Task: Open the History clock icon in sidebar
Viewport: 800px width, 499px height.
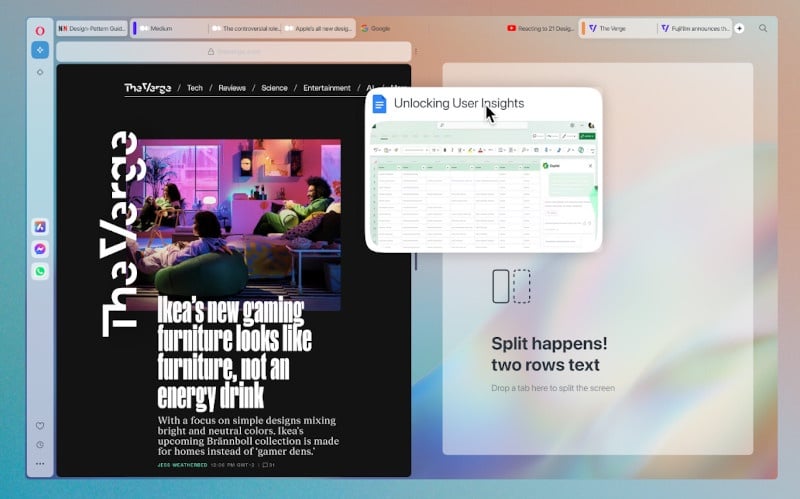Action: pyautogui.click(x=40, y=445)
